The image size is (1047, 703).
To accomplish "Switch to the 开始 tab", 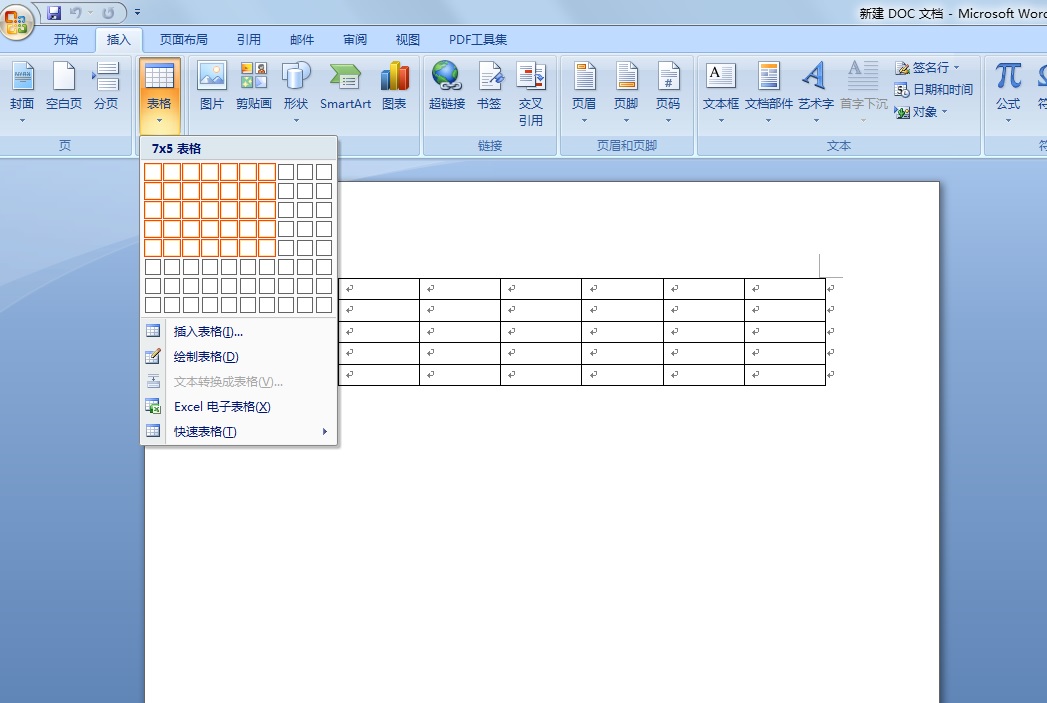I will [65, 39].
